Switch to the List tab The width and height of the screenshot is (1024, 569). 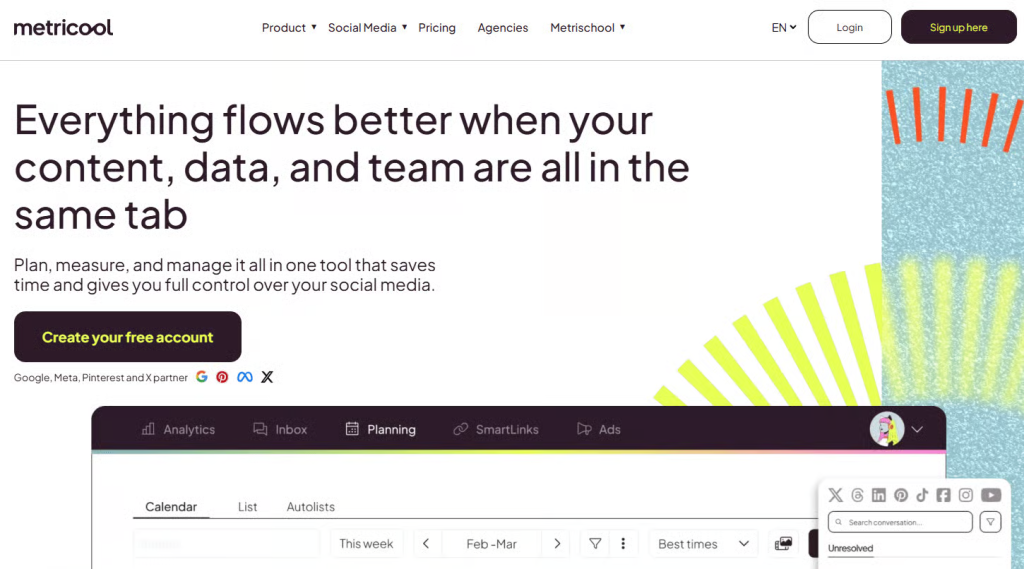pyautogui.click(x=248, y=507)
